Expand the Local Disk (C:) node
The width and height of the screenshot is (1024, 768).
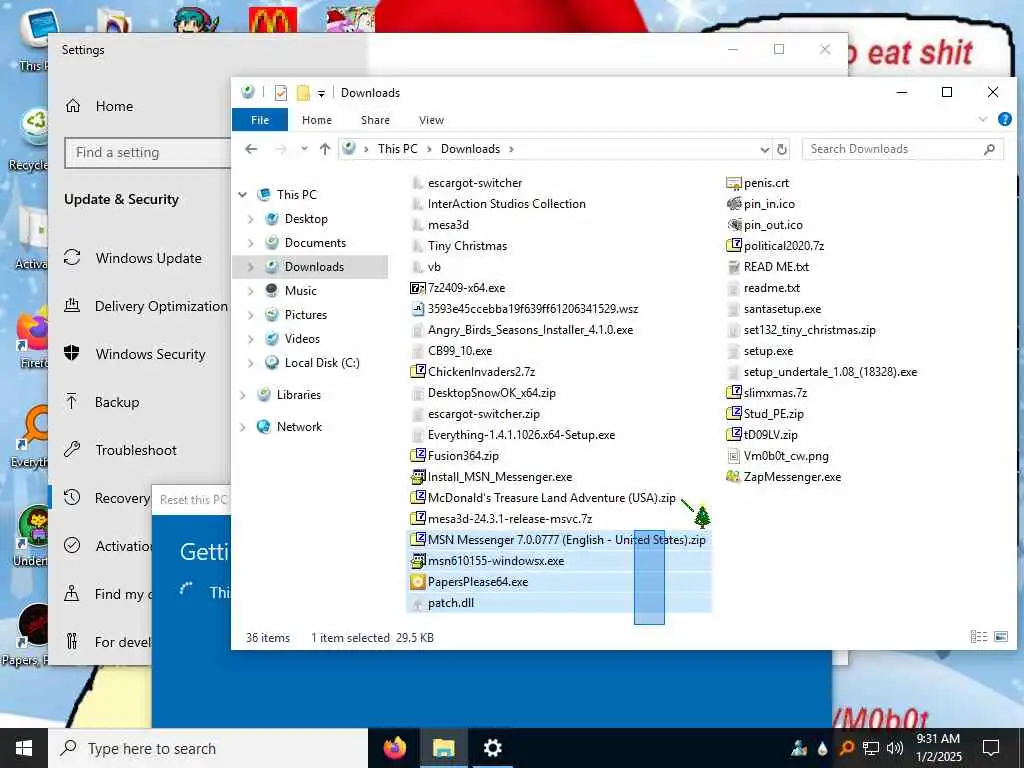click(251, 363)
